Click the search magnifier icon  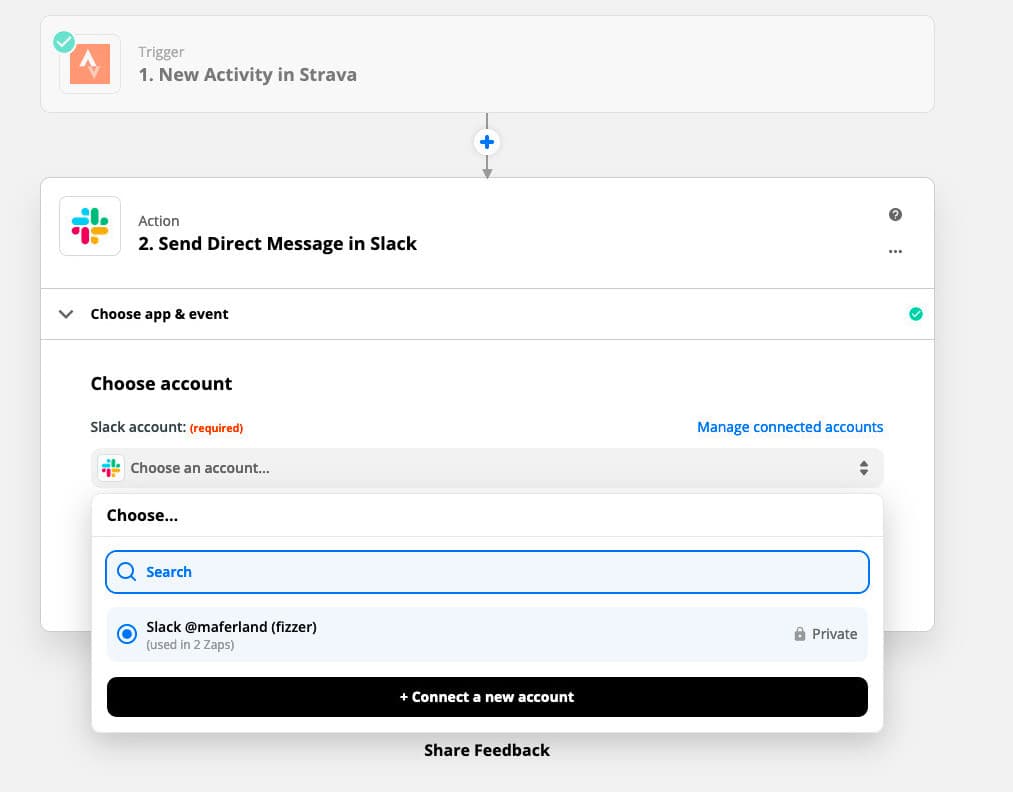(x=127, y=571)
